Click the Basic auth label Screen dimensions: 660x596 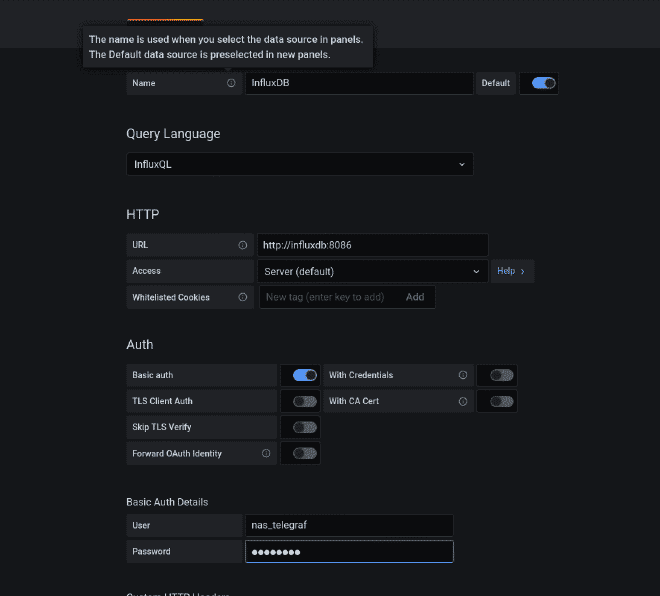pos(152,375)
